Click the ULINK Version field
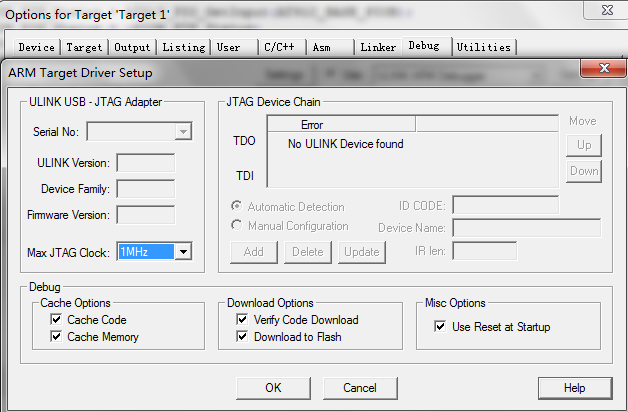Screen dimensions: 628x412 tap(146, 163)
